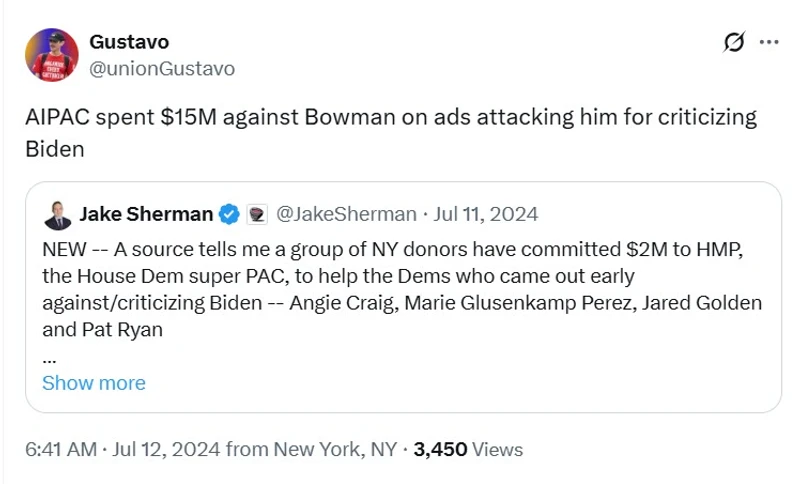This screenshot has width=800, height=484.
Task: Open quoted post by clicking its body text
Action: point(400,275)
